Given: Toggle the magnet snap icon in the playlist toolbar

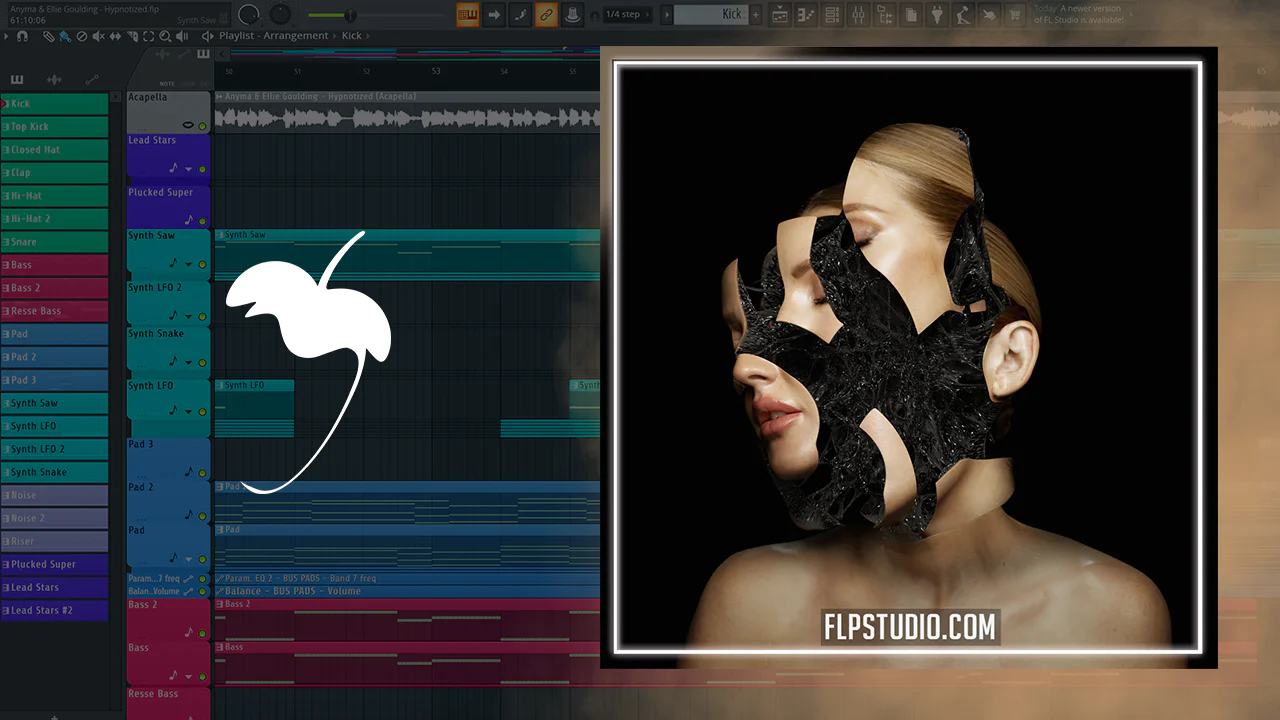Looking at the screenshot, I should (22, 36).
